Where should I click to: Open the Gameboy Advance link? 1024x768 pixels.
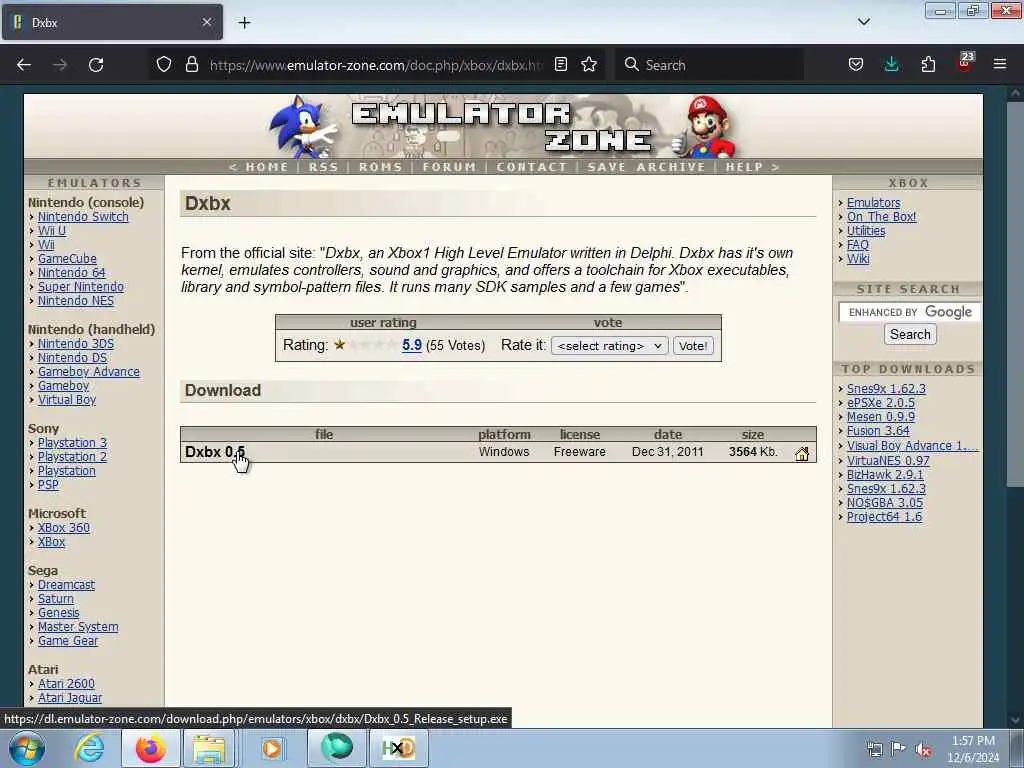[89, 372]
